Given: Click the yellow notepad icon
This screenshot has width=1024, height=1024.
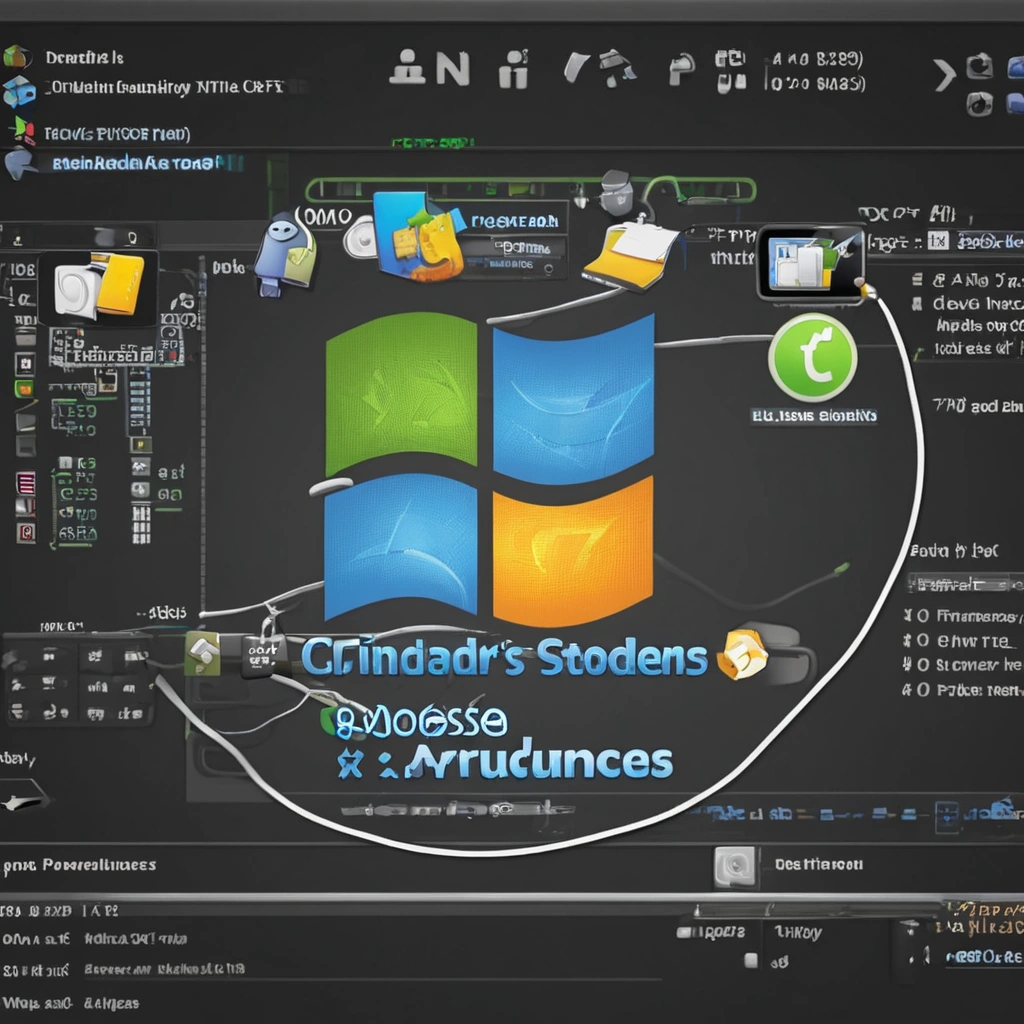Looking at the screenshot, I should tap(631, 256).
